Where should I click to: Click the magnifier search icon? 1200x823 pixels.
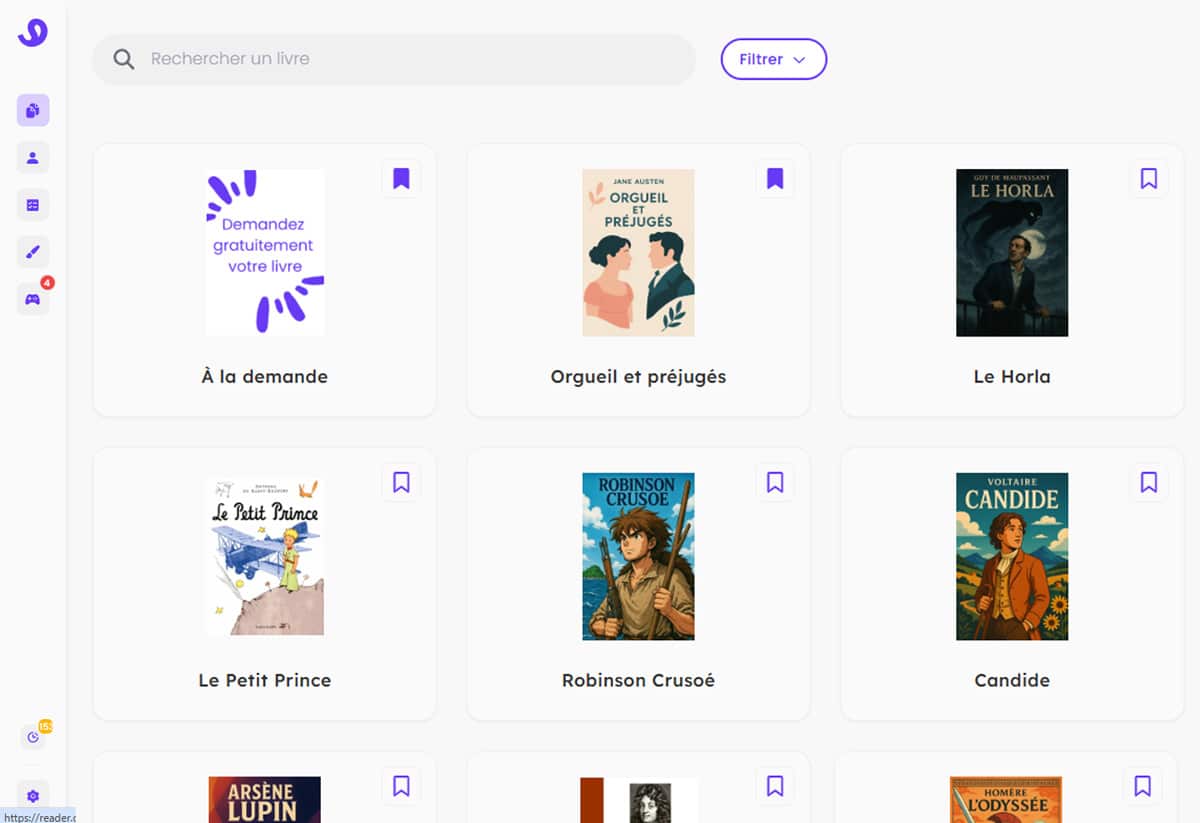(x=124, y=59)
